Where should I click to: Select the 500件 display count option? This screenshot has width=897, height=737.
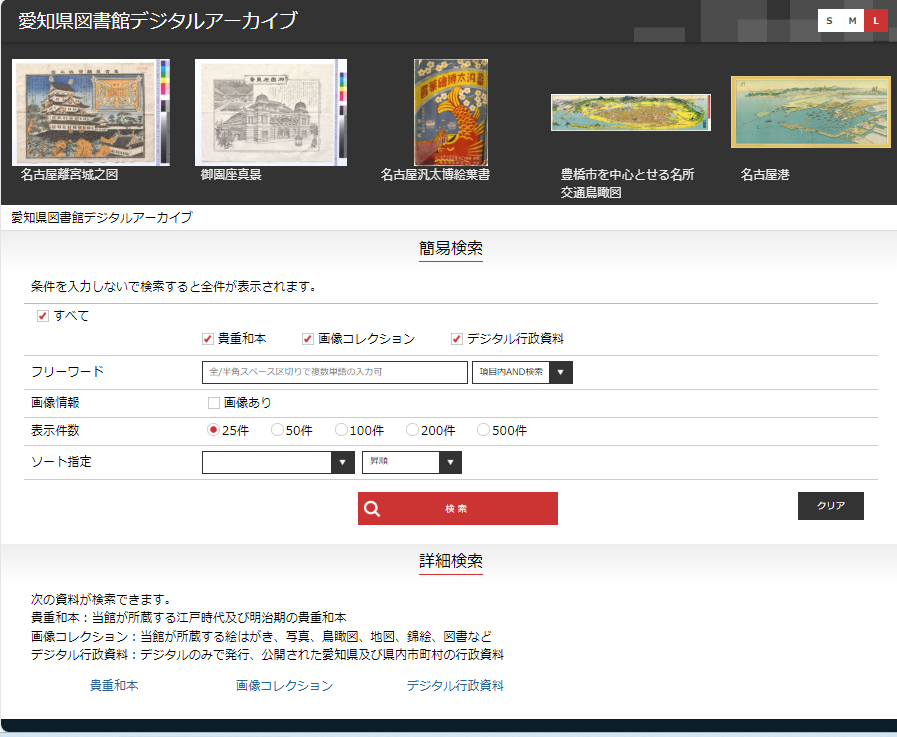(x=481, y=430)
